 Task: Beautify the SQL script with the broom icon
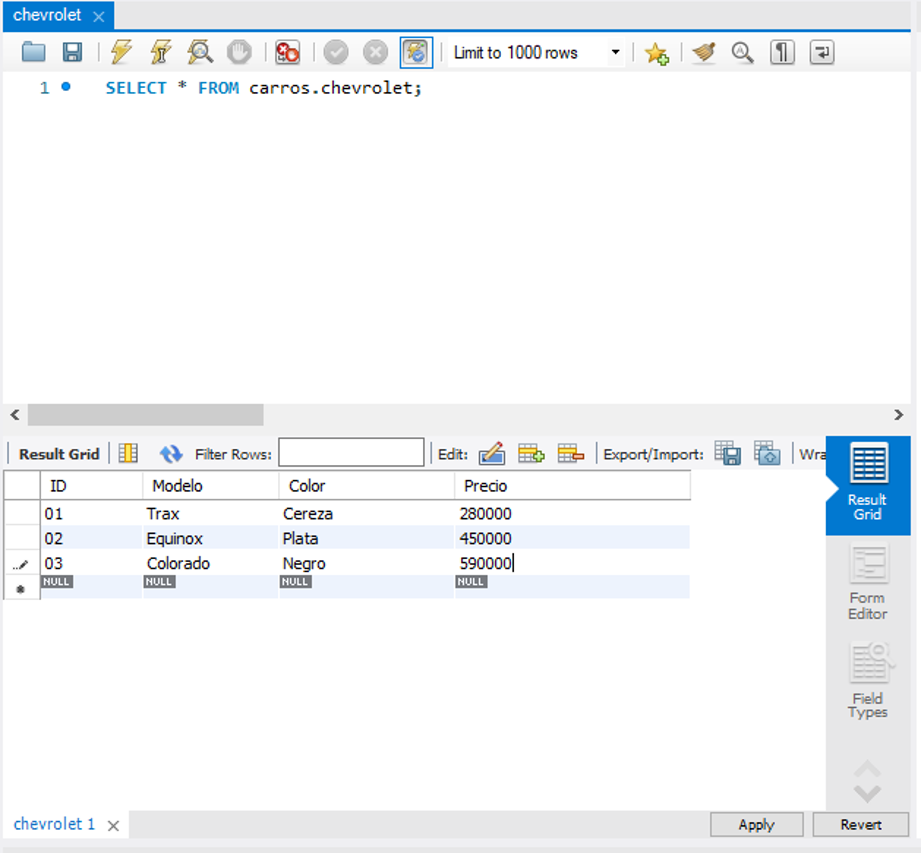click(703, 52)
